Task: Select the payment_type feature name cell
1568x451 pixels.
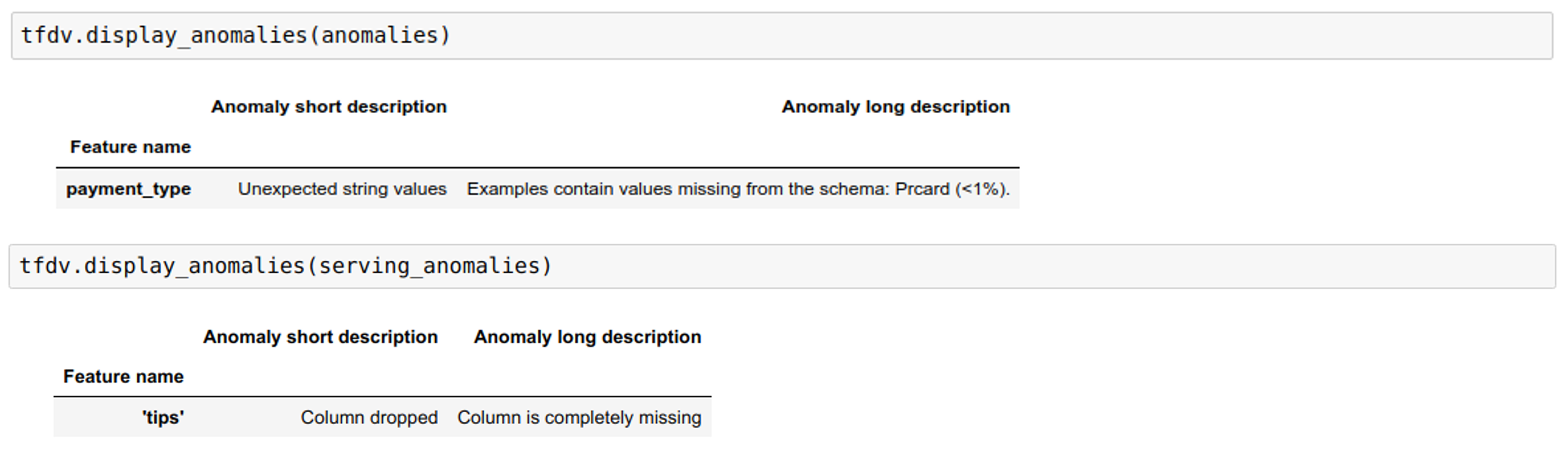Action: coord(128,189)
